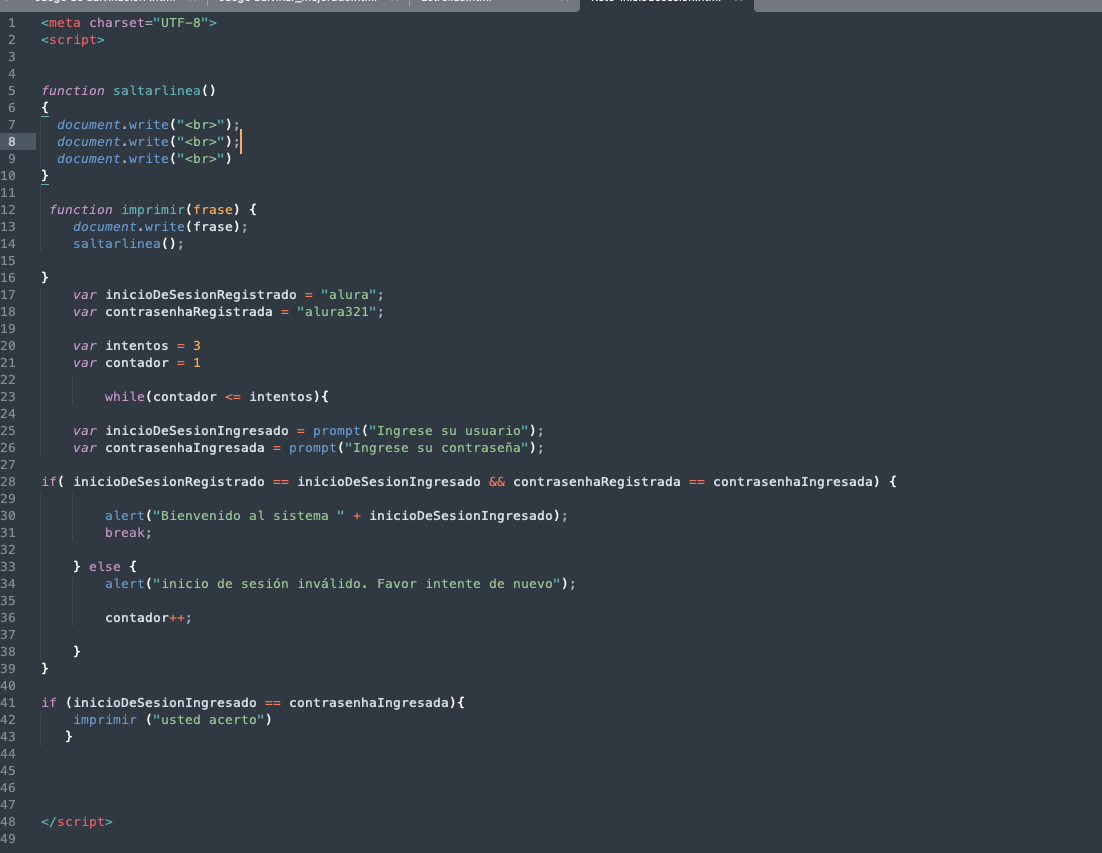Viewport: 1102px width, 853px height.
Task: Click the contador initial value 1
Action: [197, 363]
